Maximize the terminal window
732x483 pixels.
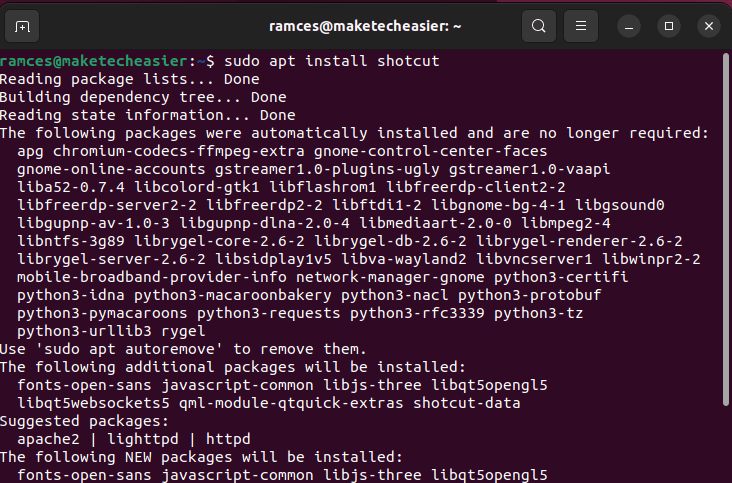click(x=669, y=27)
